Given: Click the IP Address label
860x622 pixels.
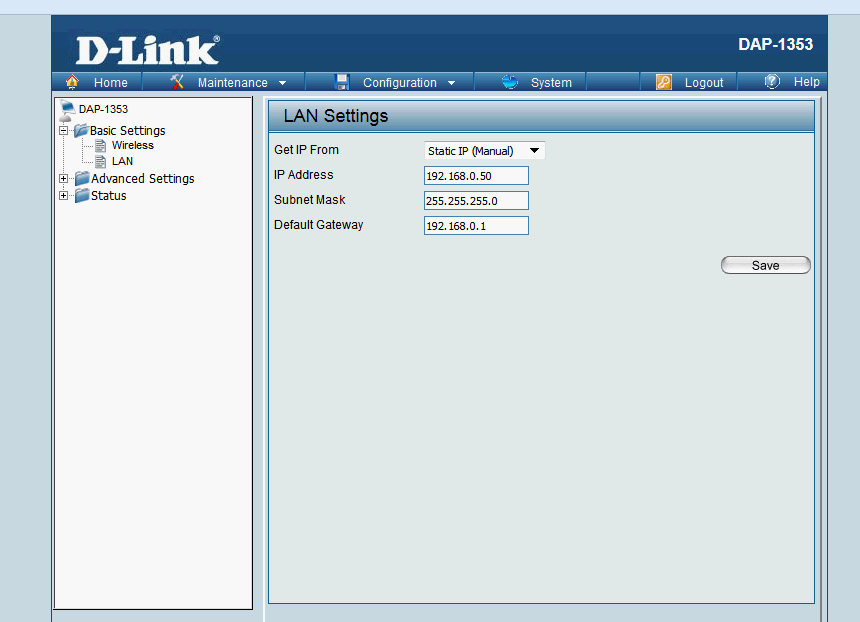Looking at the screenshot, I should 303,175.
